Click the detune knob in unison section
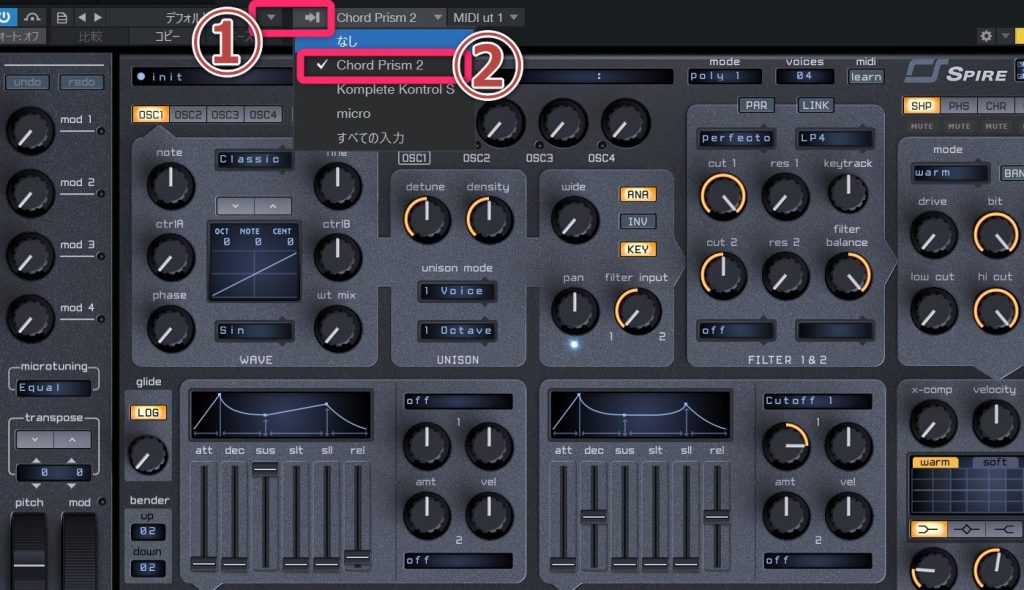 tap(426, 218)
